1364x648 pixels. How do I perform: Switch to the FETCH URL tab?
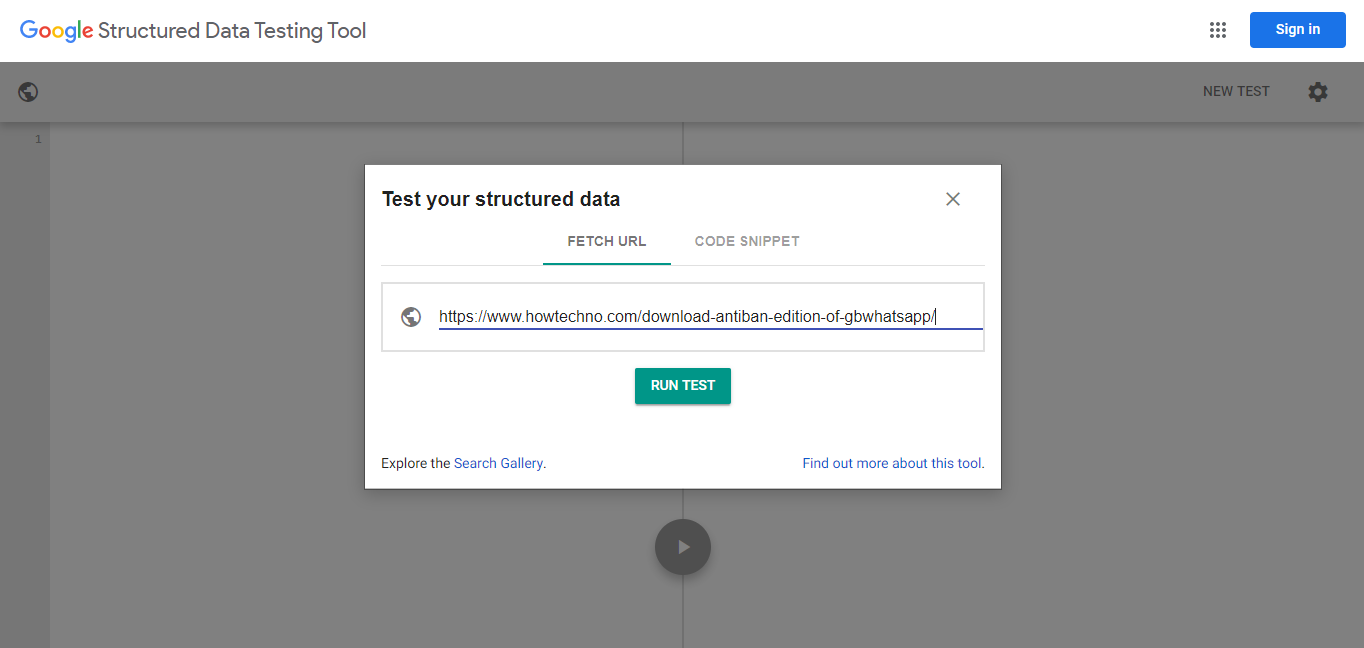click(x=607, y=241)
